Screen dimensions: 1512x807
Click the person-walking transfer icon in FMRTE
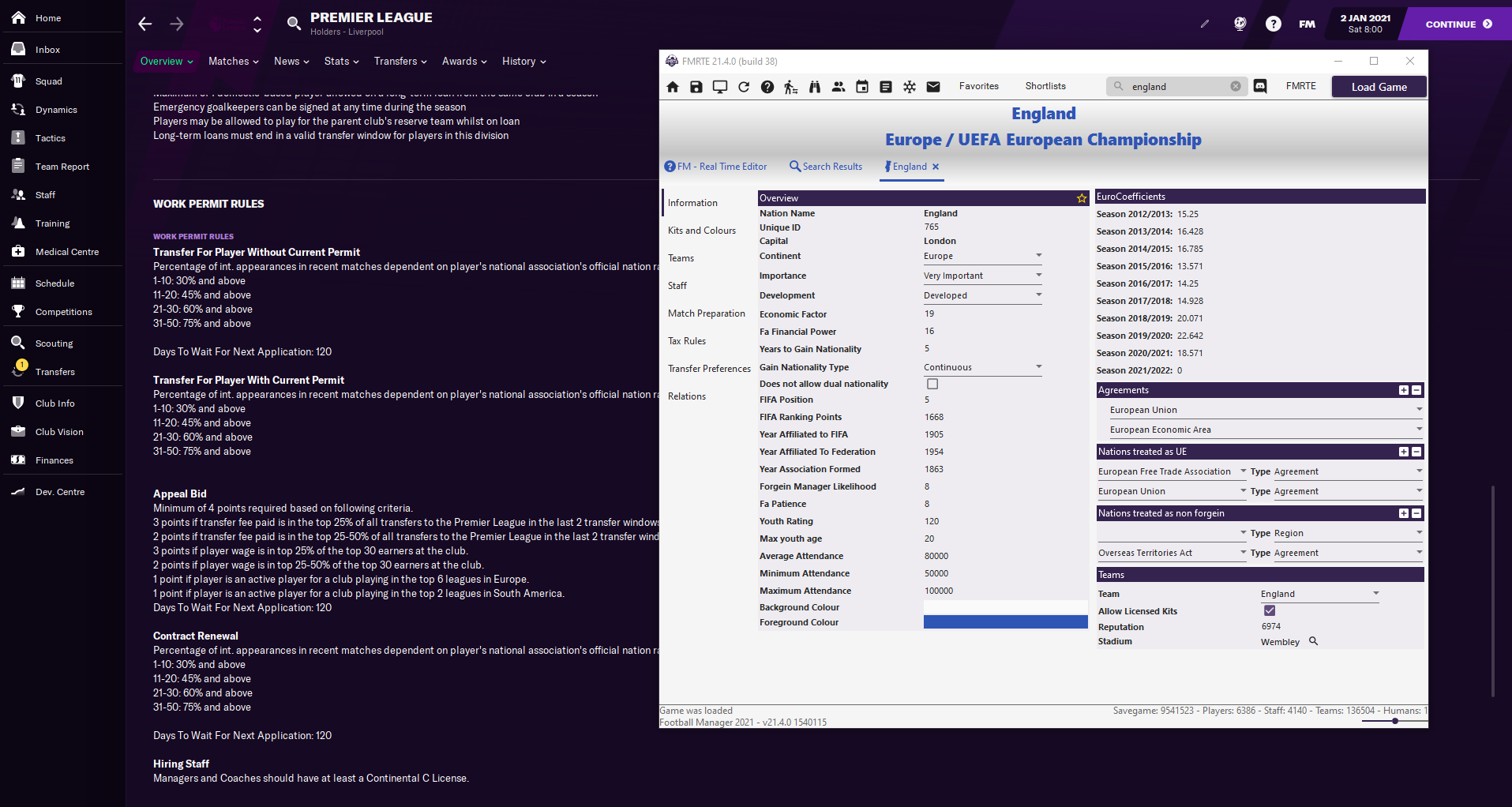click(x=791, y=87)
